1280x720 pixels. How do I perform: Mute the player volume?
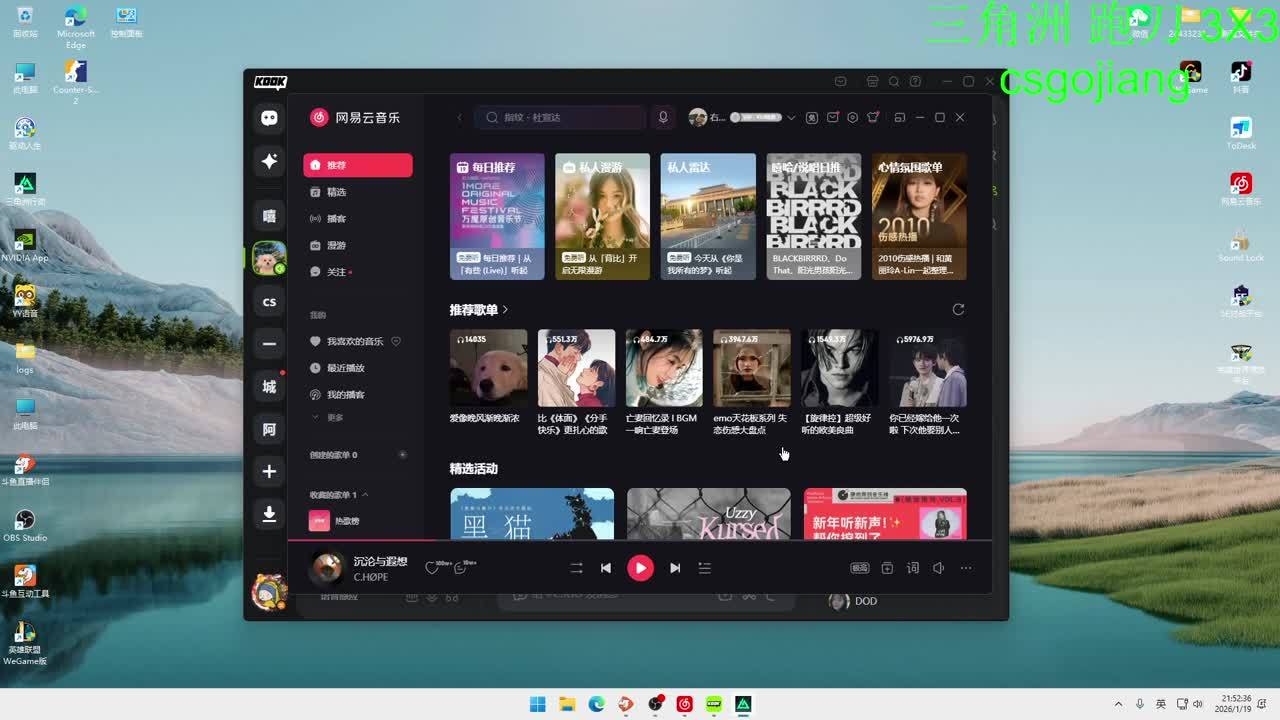[x=938, y=568]
